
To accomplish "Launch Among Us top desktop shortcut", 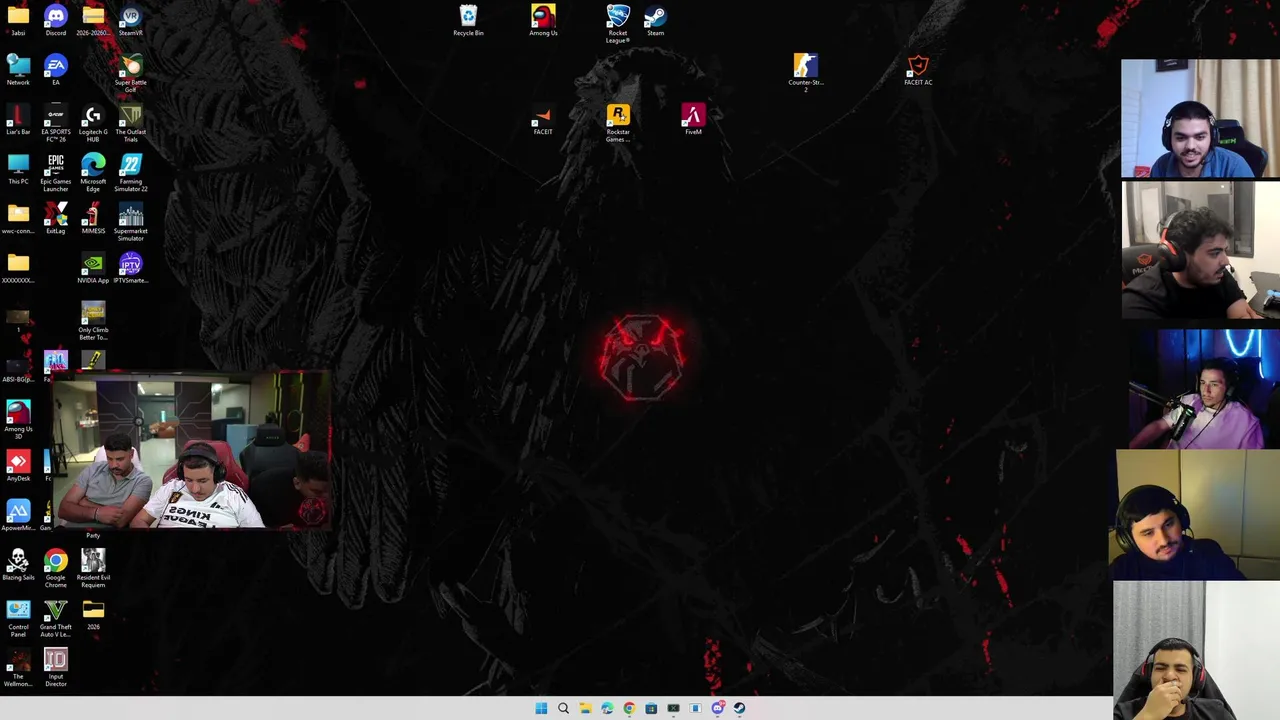I will (x=543, y=20).
